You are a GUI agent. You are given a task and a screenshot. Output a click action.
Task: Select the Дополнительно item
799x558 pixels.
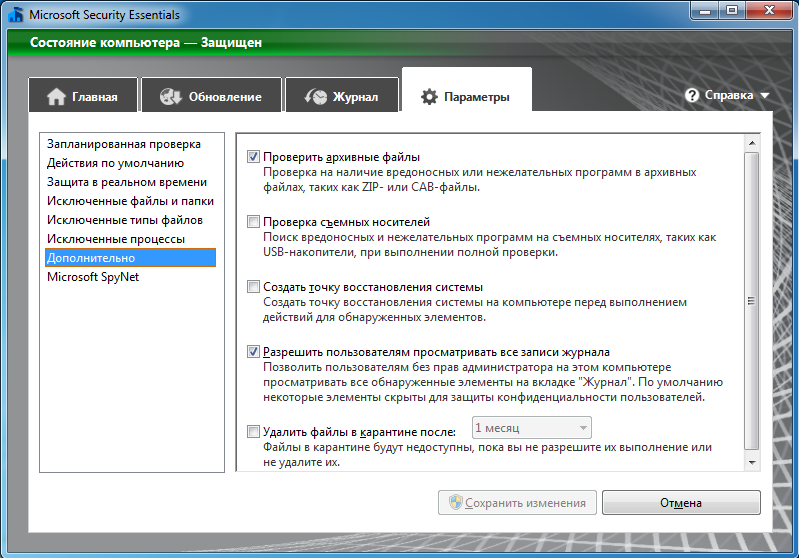pyautogui.click(x=130, y=257)
